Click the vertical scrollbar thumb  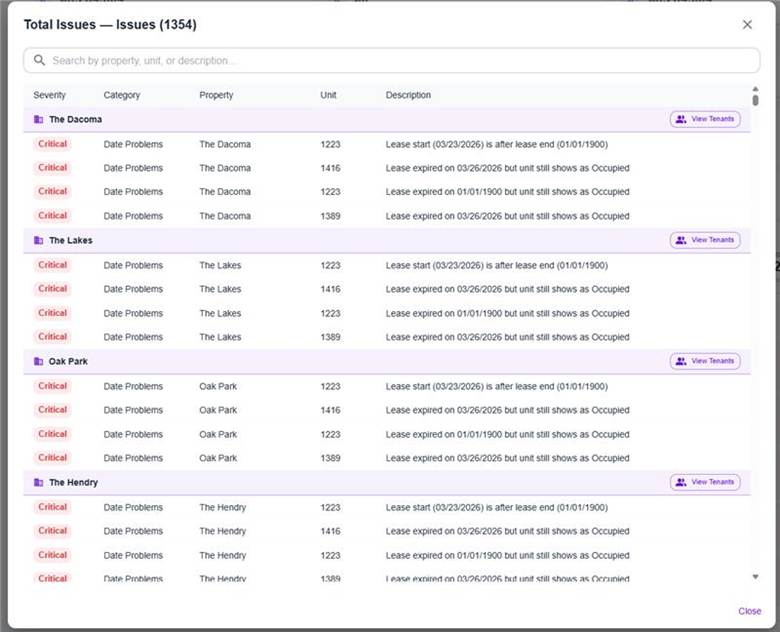point(755,100)
